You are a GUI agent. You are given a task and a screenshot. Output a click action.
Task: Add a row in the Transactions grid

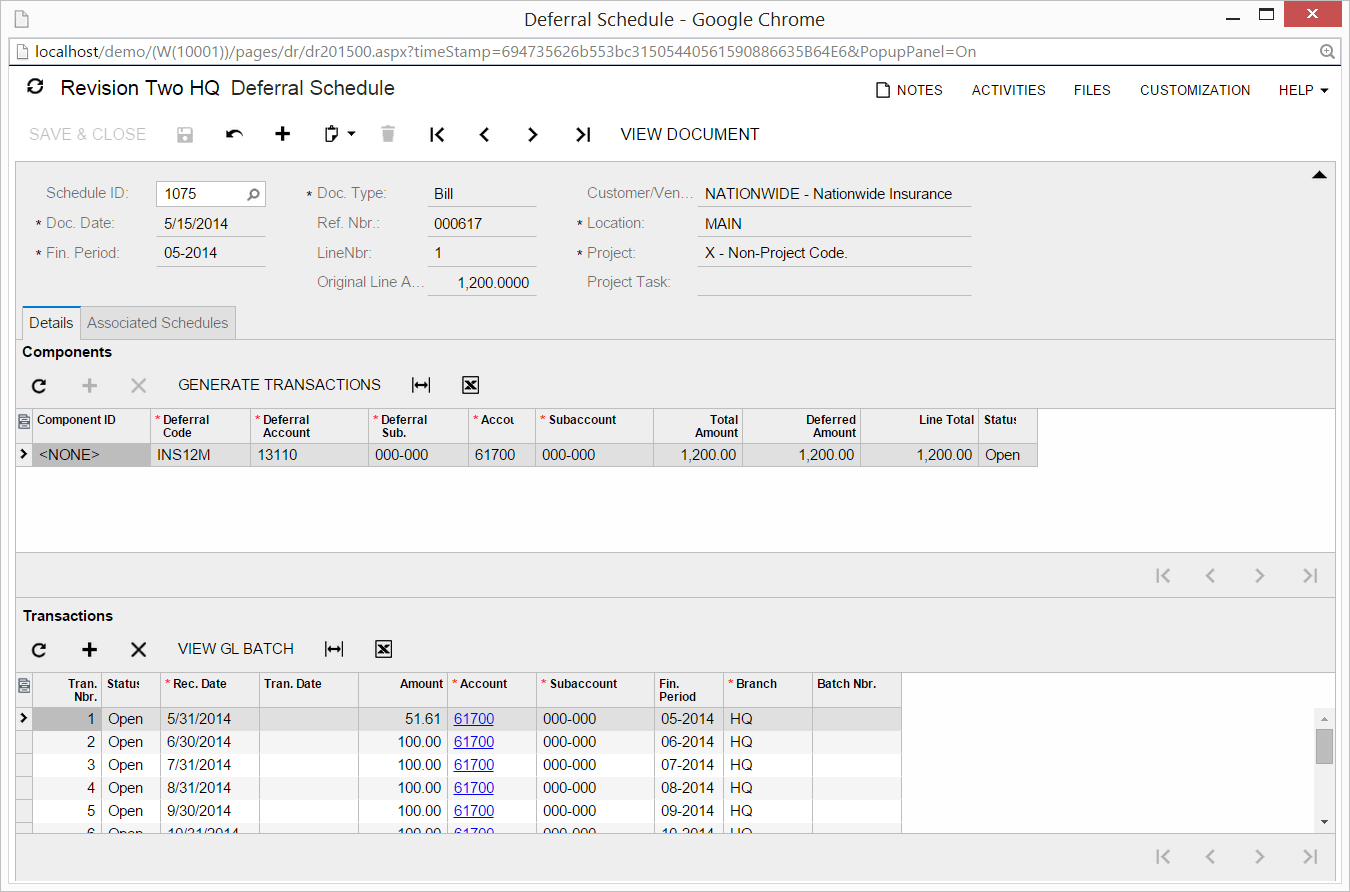(90, 649)
